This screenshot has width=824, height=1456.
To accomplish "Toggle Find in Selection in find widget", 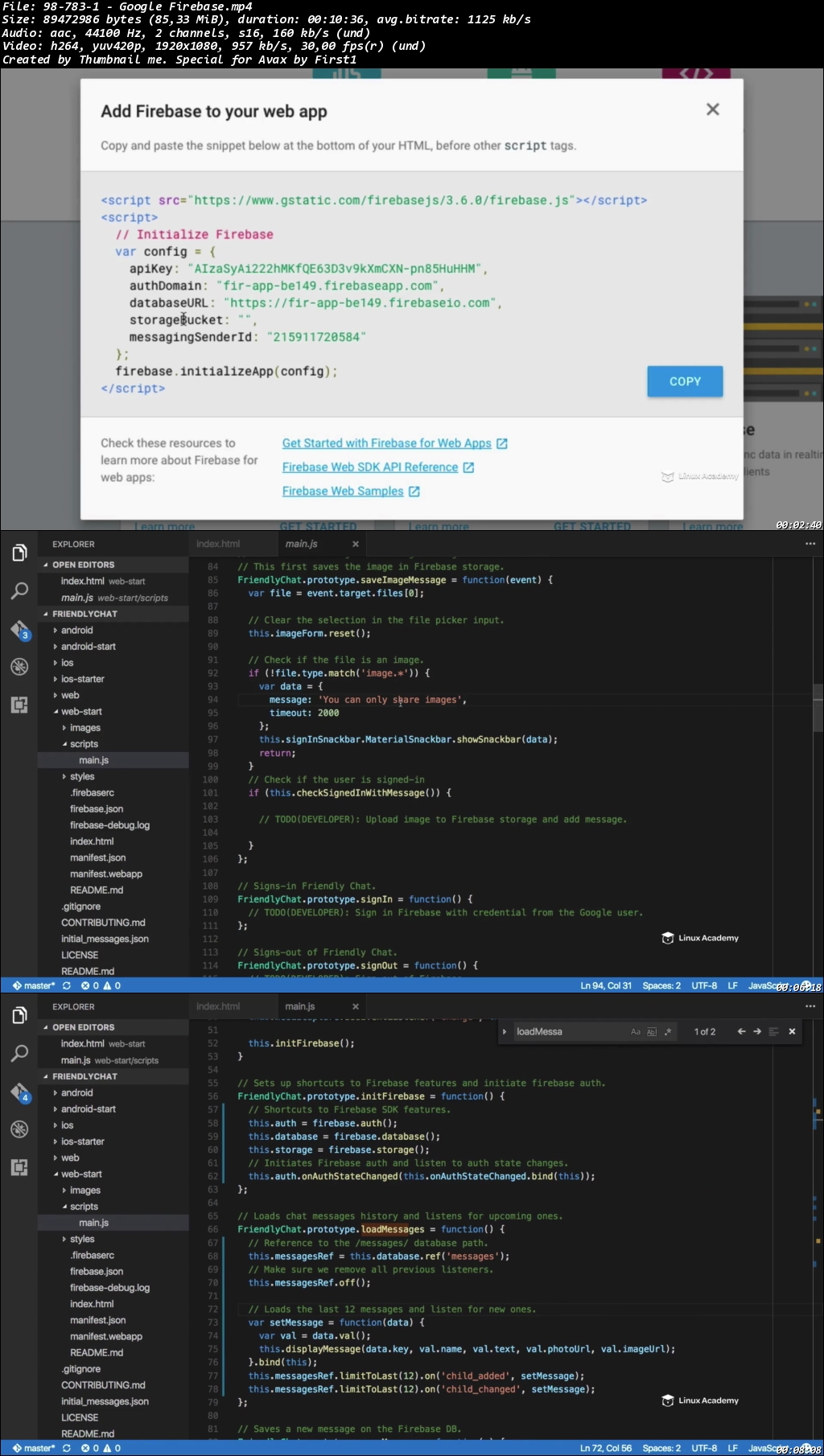I will tap(773, 1031).
